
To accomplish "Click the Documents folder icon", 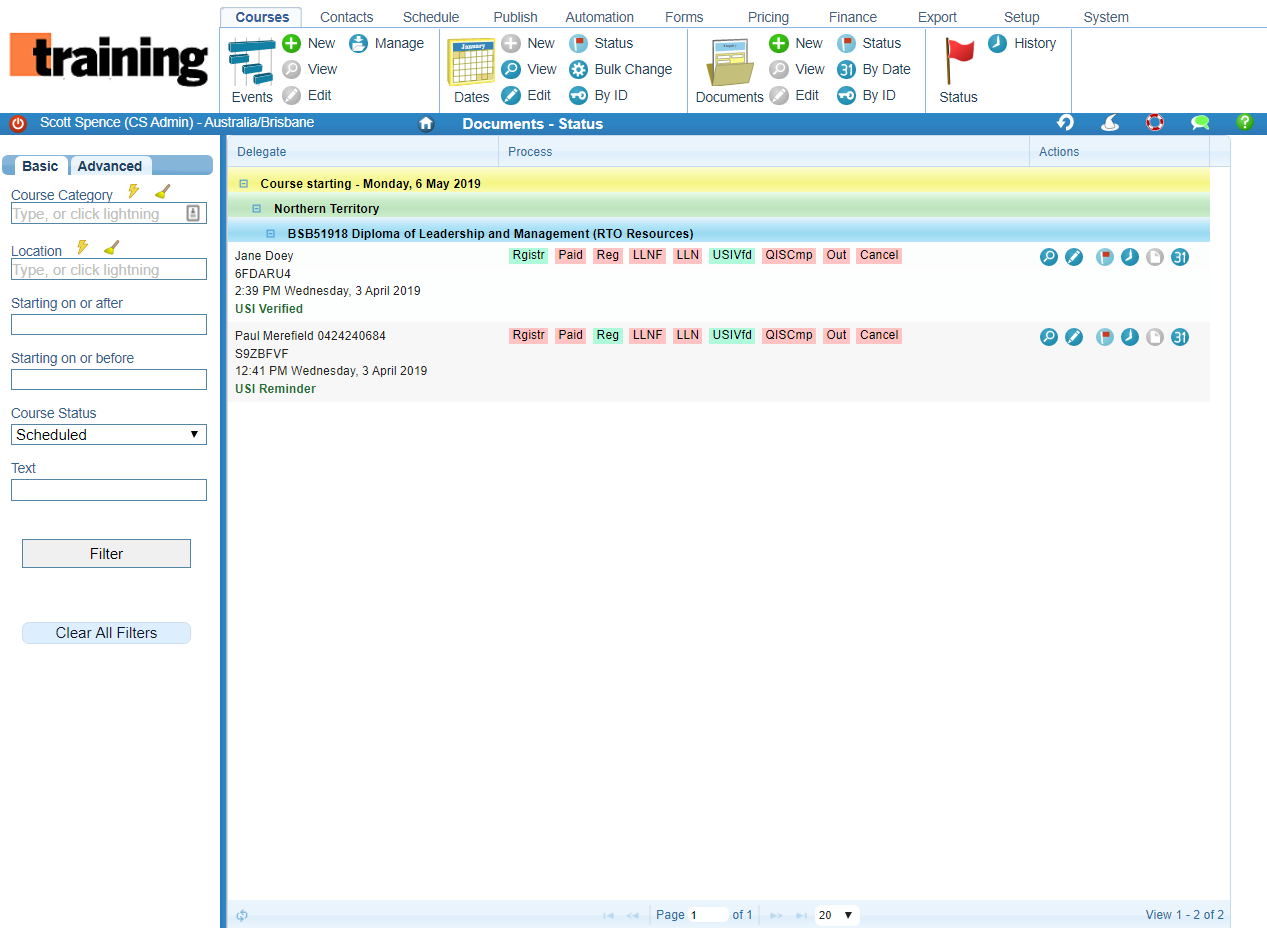I will [729, 63].
